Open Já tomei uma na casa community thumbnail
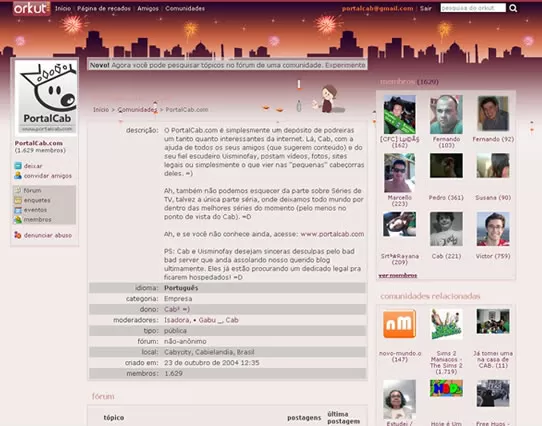Image resolution: width=542 pixels, height=426 pixels. [493, 321]
